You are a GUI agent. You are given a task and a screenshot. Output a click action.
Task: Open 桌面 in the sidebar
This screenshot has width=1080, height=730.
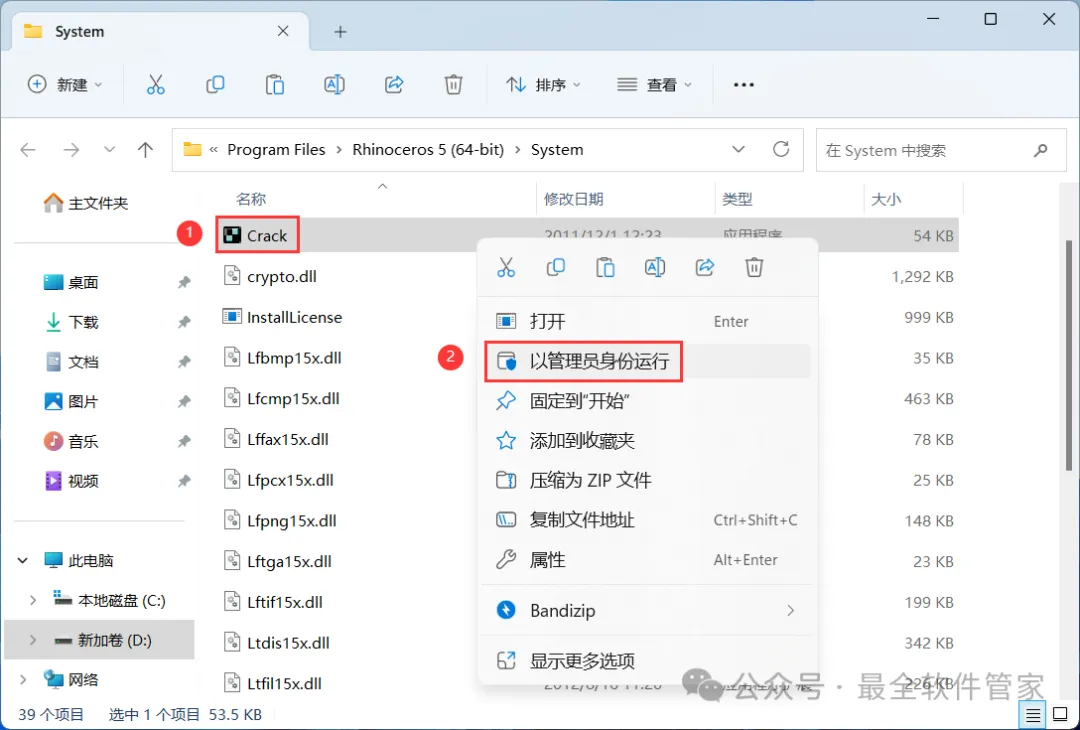(x=72, y=282)
